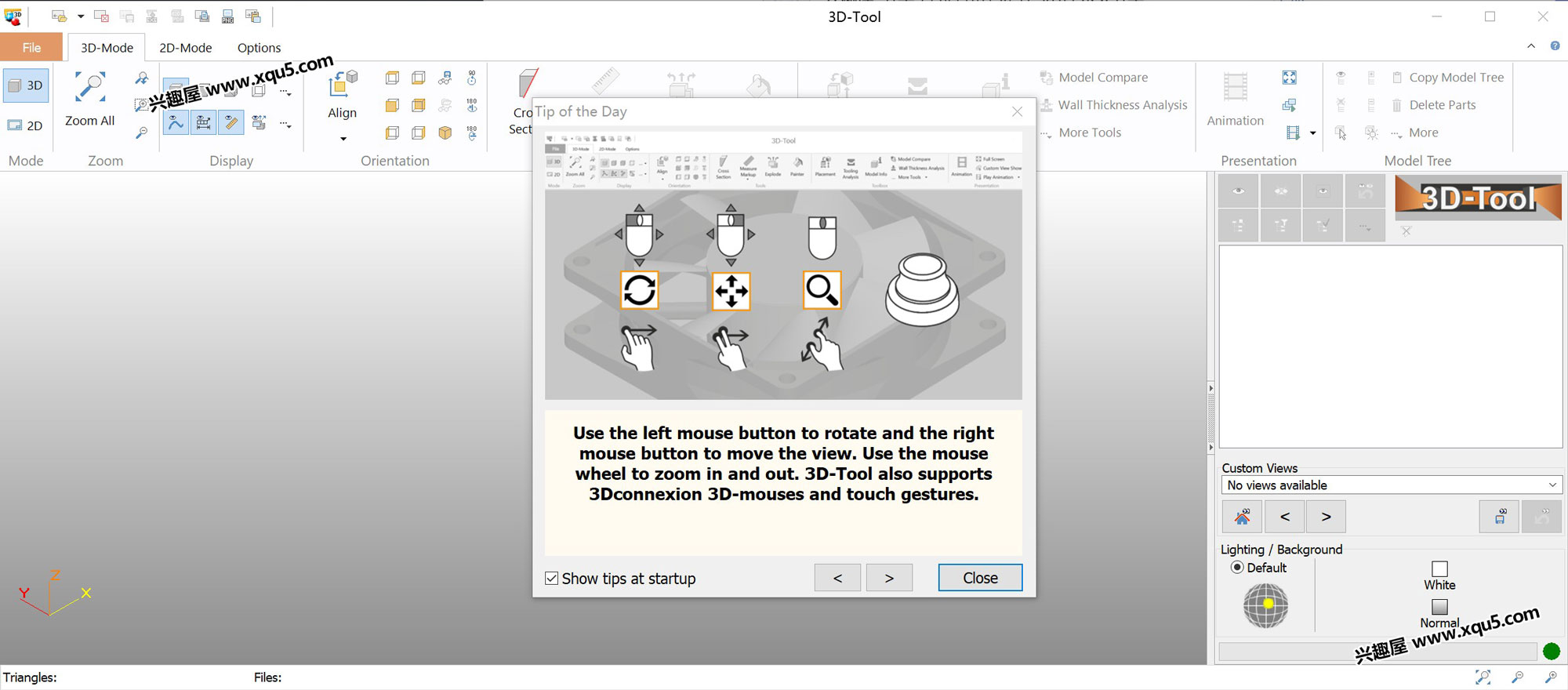Screen dimensions: 1568x690
Task: Click the home view button
Action: click(x=1242, y=517)
